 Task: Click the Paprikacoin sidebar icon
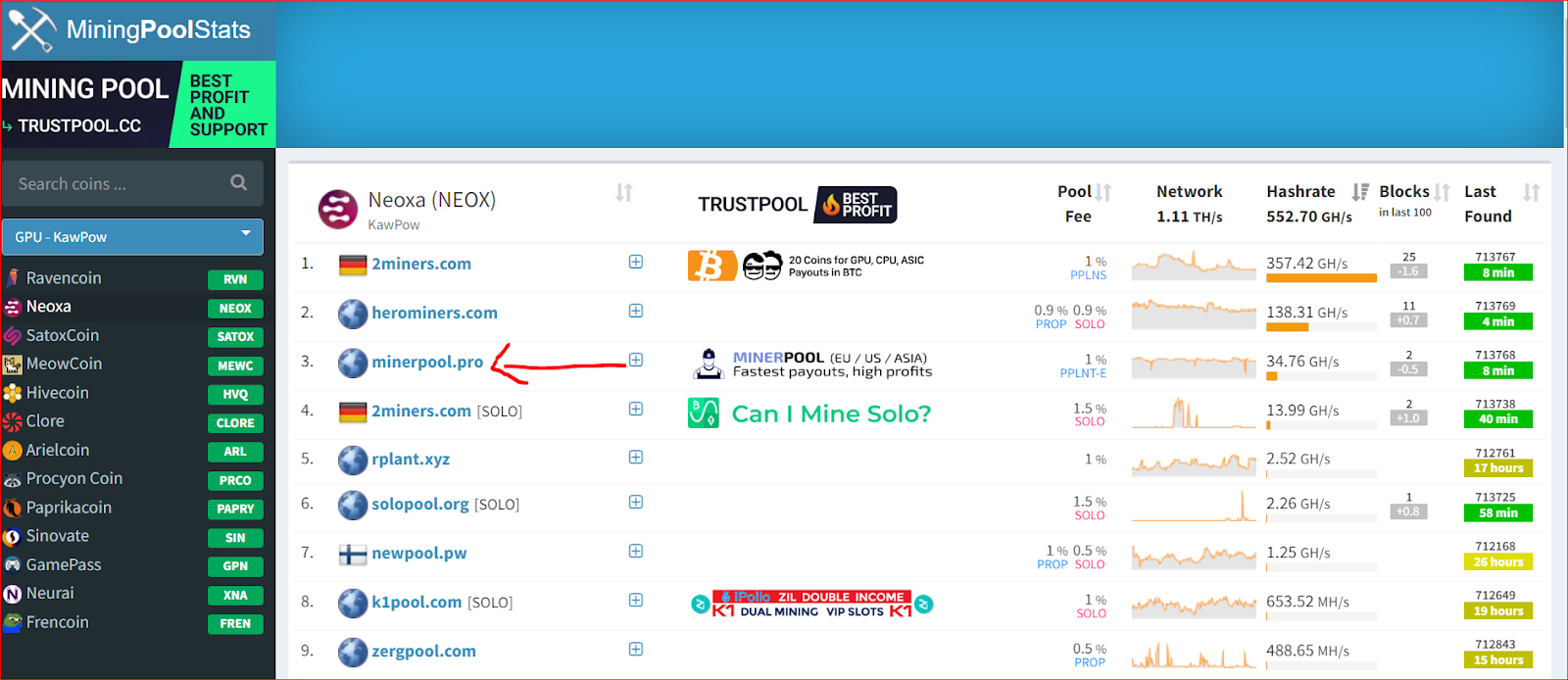[x=13, y=508]
